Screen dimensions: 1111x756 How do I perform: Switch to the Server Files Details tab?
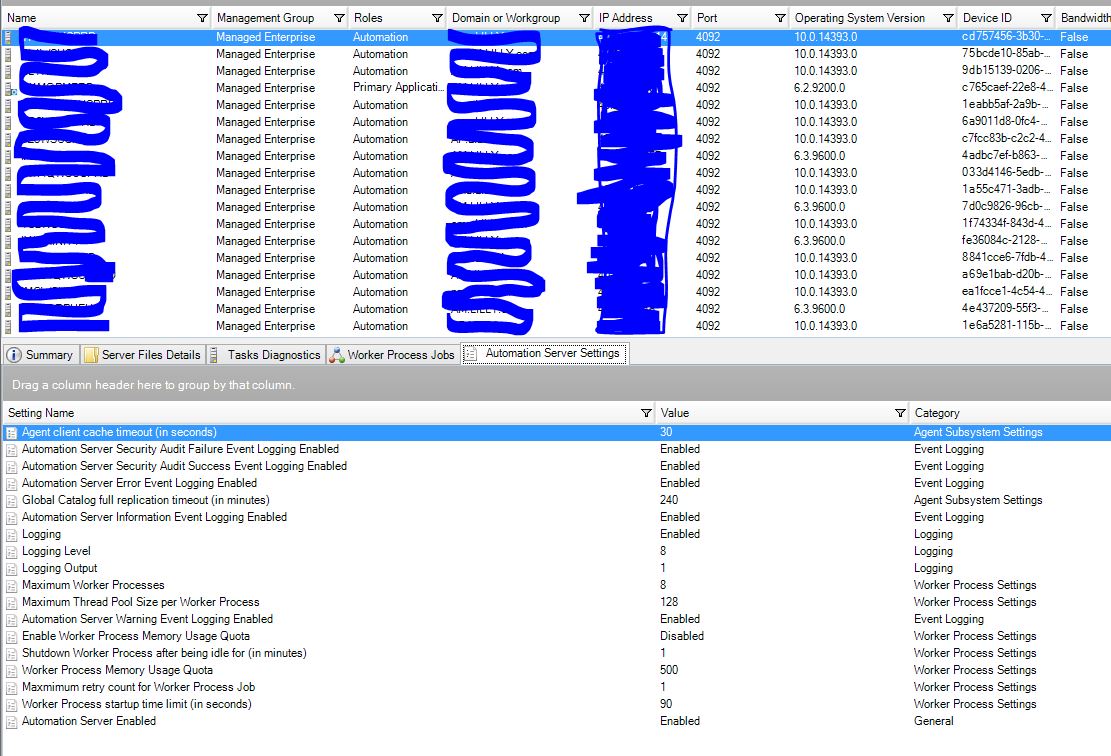(143, 355)
